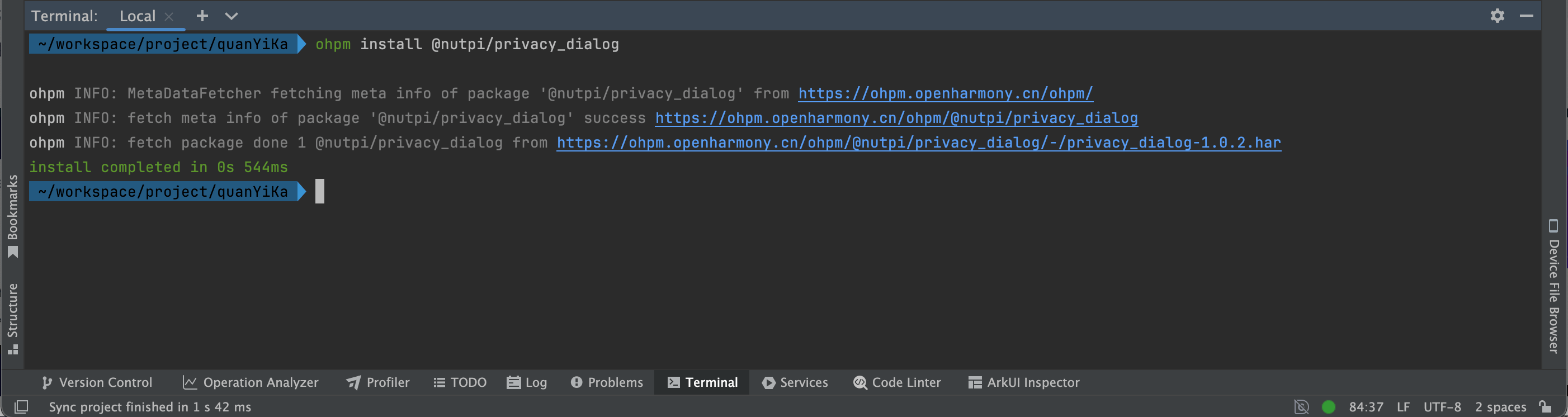Click the green status circle indicator
The image size is (1568, 417).
[1329, 406]
